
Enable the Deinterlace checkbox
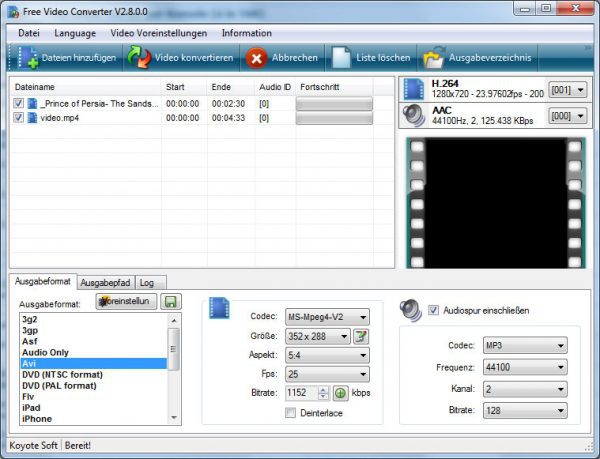coord(290,413)
